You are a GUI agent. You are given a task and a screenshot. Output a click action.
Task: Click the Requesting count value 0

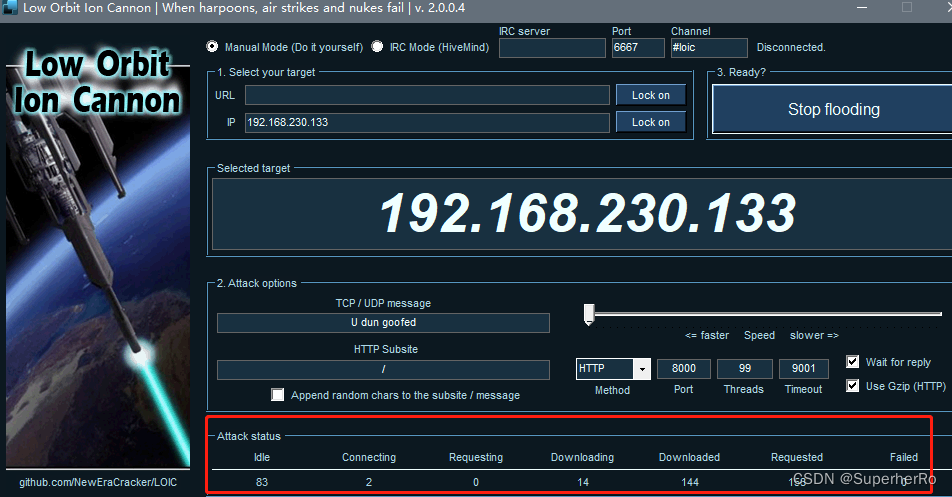(476, 482)
